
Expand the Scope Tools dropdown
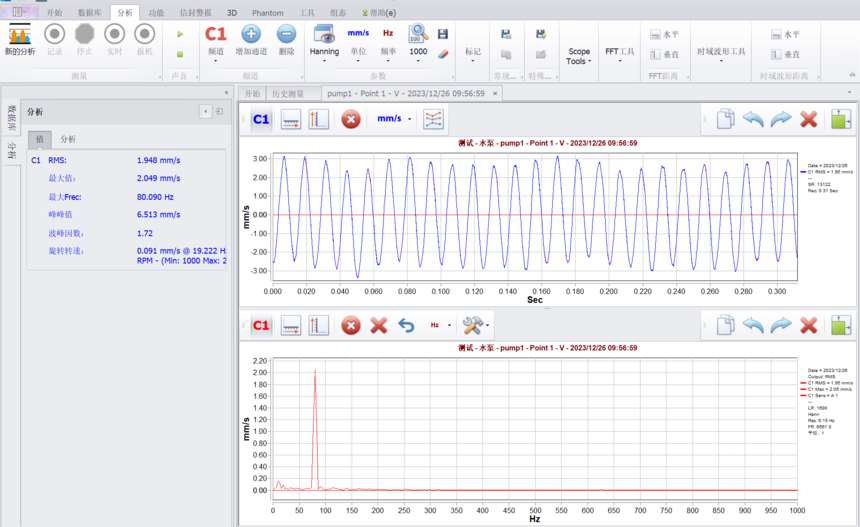(578, 56)
